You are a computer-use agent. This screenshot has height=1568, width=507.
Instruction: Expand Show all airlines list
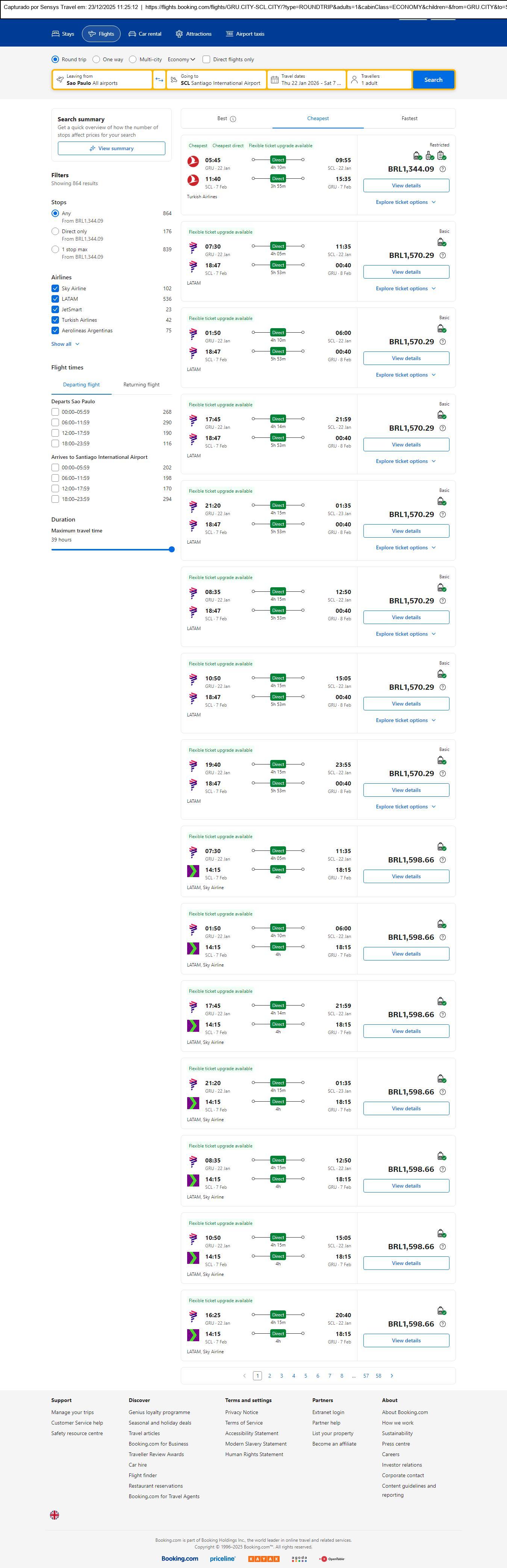[65, 344]
